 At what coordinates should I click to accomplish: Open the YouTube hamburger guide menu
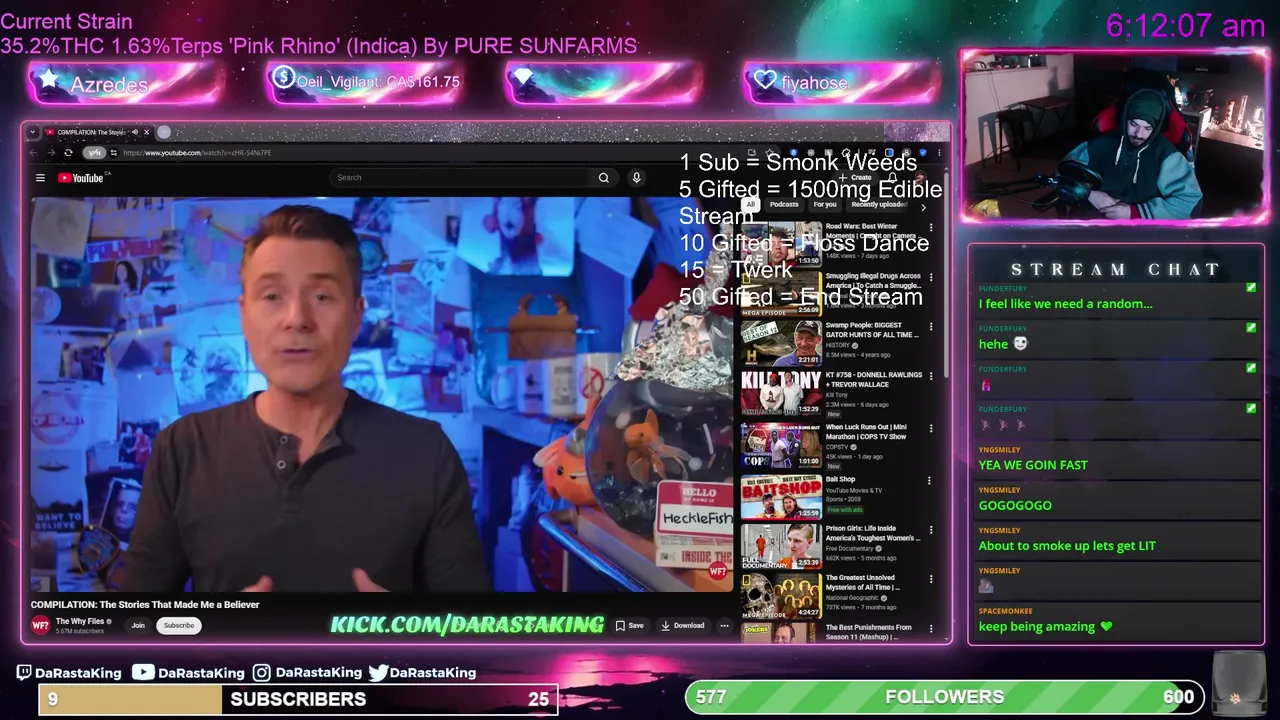40,178
